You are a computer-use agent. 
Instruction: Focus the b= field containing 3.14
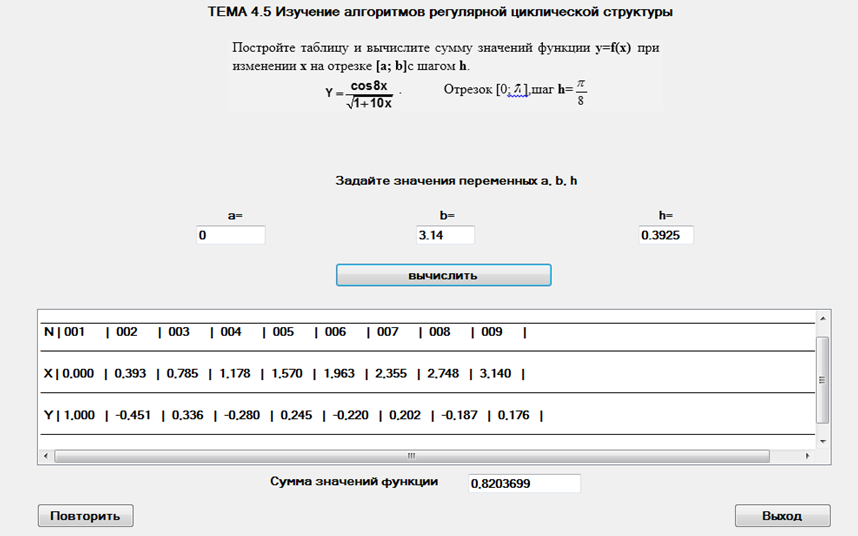pyautogui.click(x=445, y=235)
